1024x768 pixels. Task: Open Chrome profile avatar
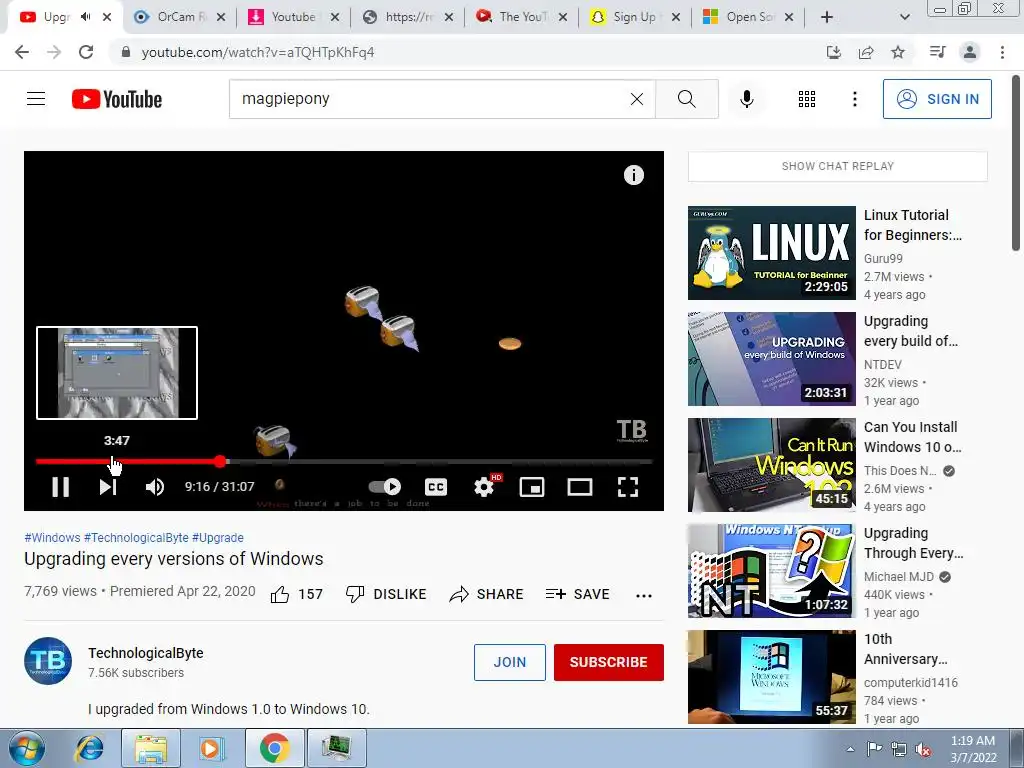970,52
